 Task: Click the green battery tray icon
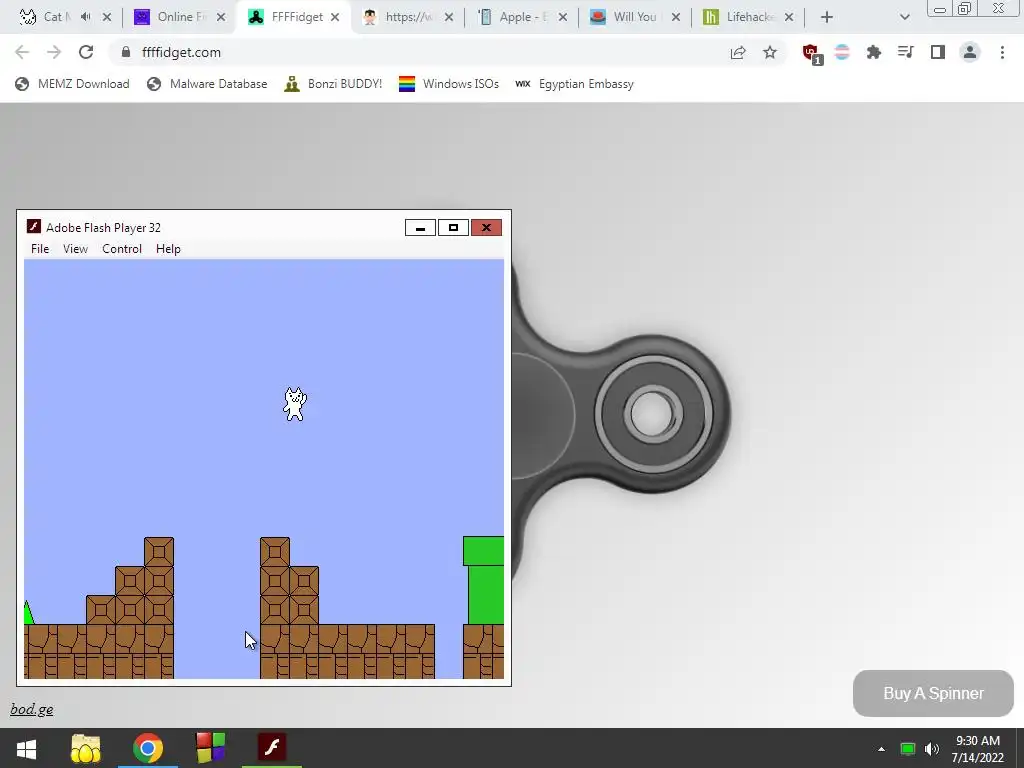[x=908, y=749]
